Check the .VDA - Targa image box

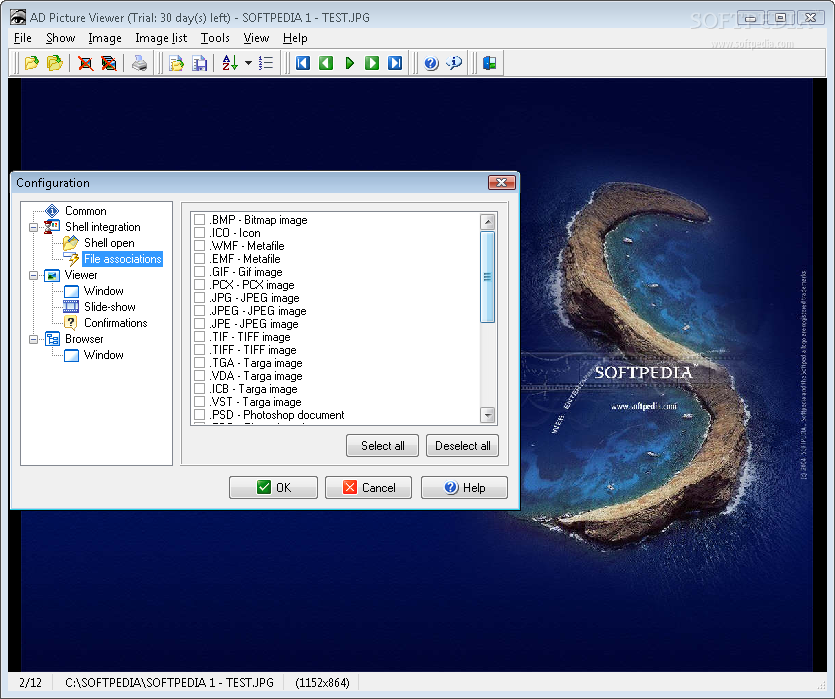200,376
